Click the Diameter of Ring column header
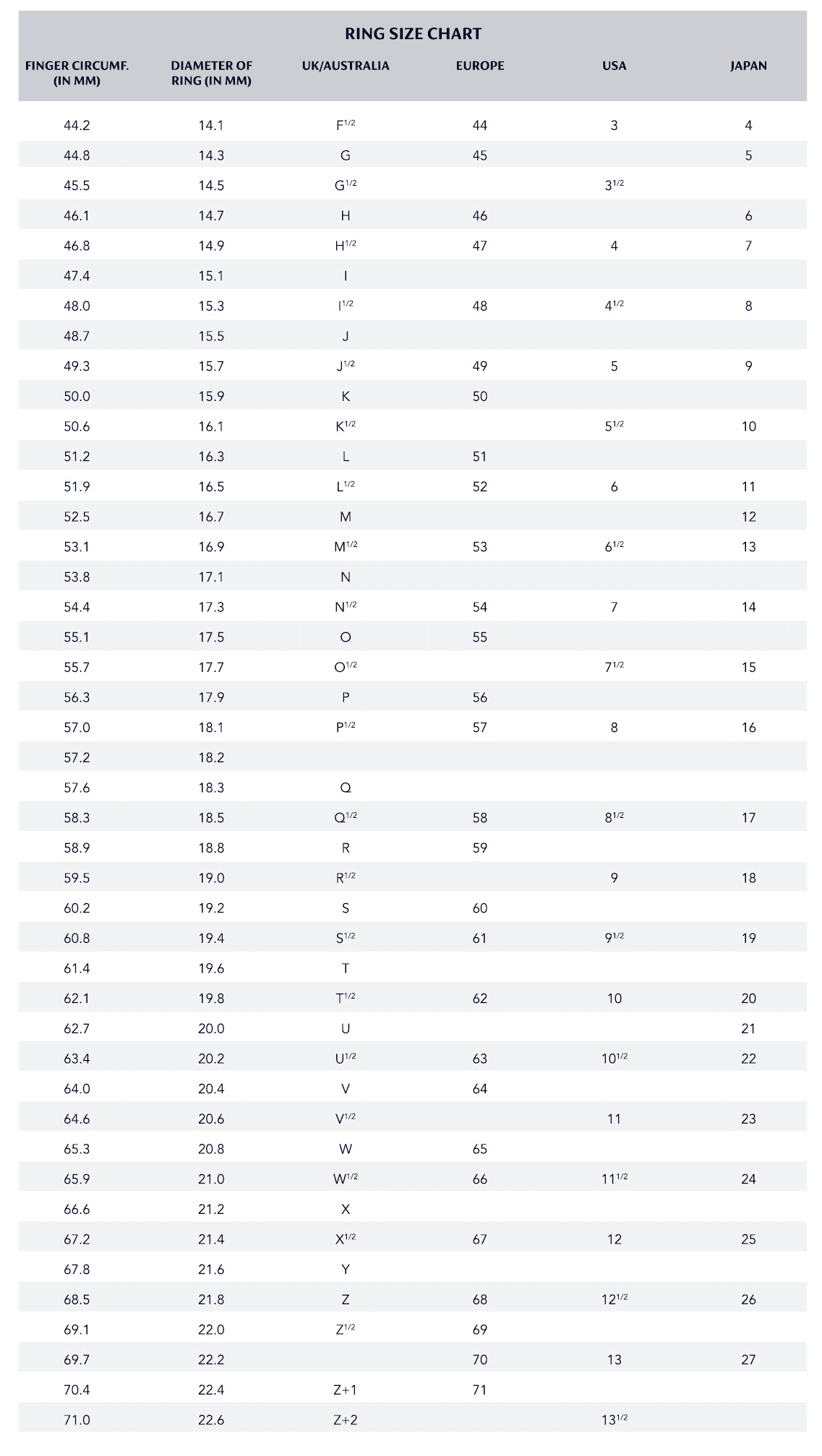Screen dimensions: 822x1456 coord(211,73)
